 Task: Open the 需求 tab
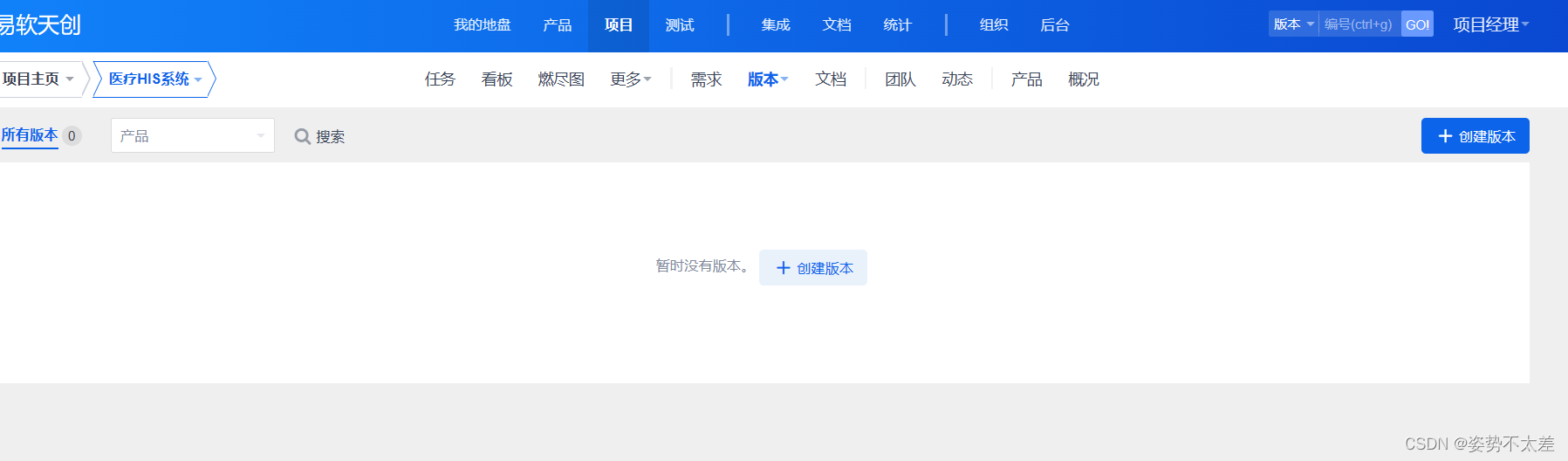[706, 79]
